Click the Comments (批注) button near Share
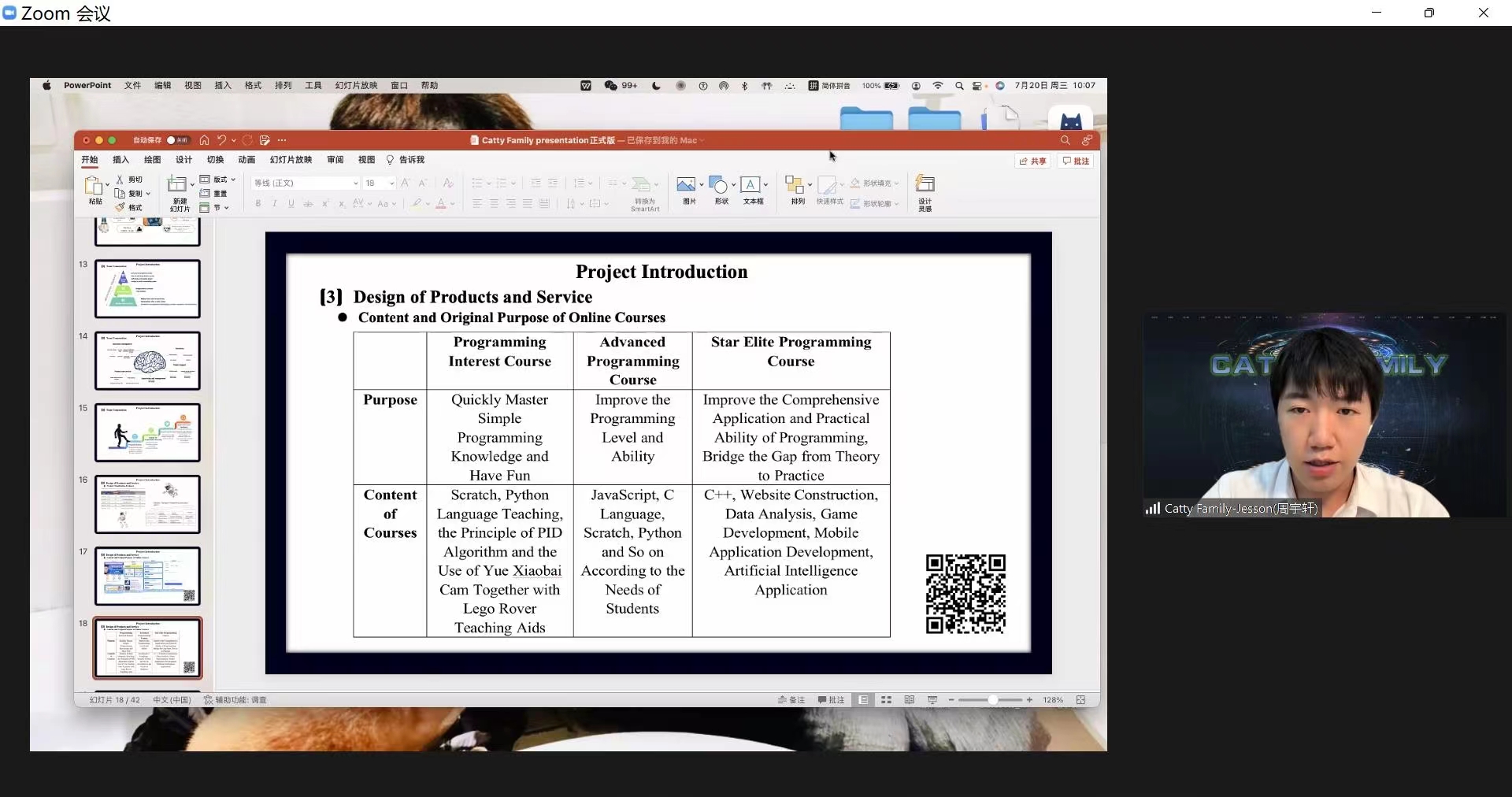This screenshot has width=1512, height=797. tap(1076, 161)
